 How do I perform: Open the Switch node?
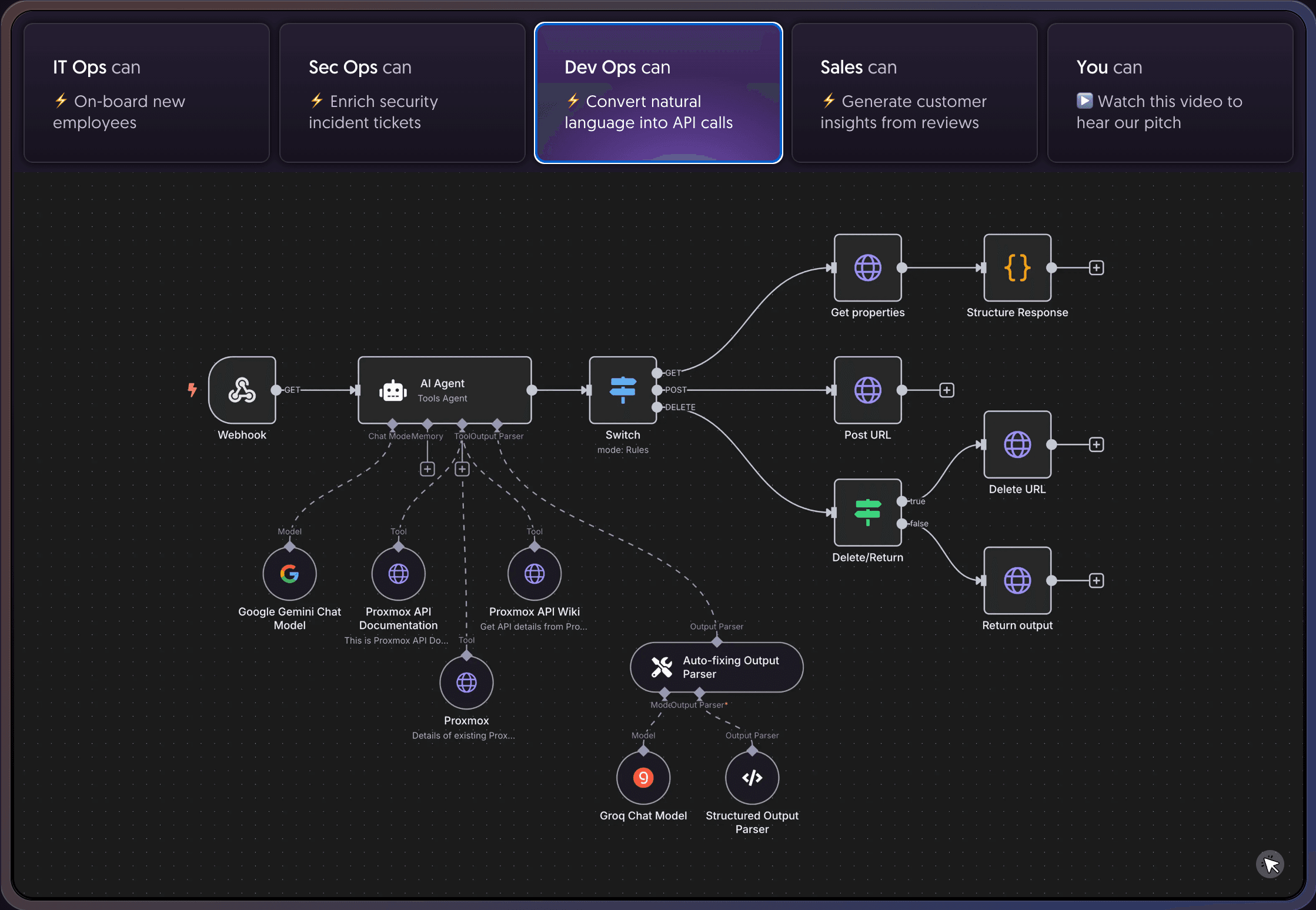pyautogui.click(x=623, y=390)
